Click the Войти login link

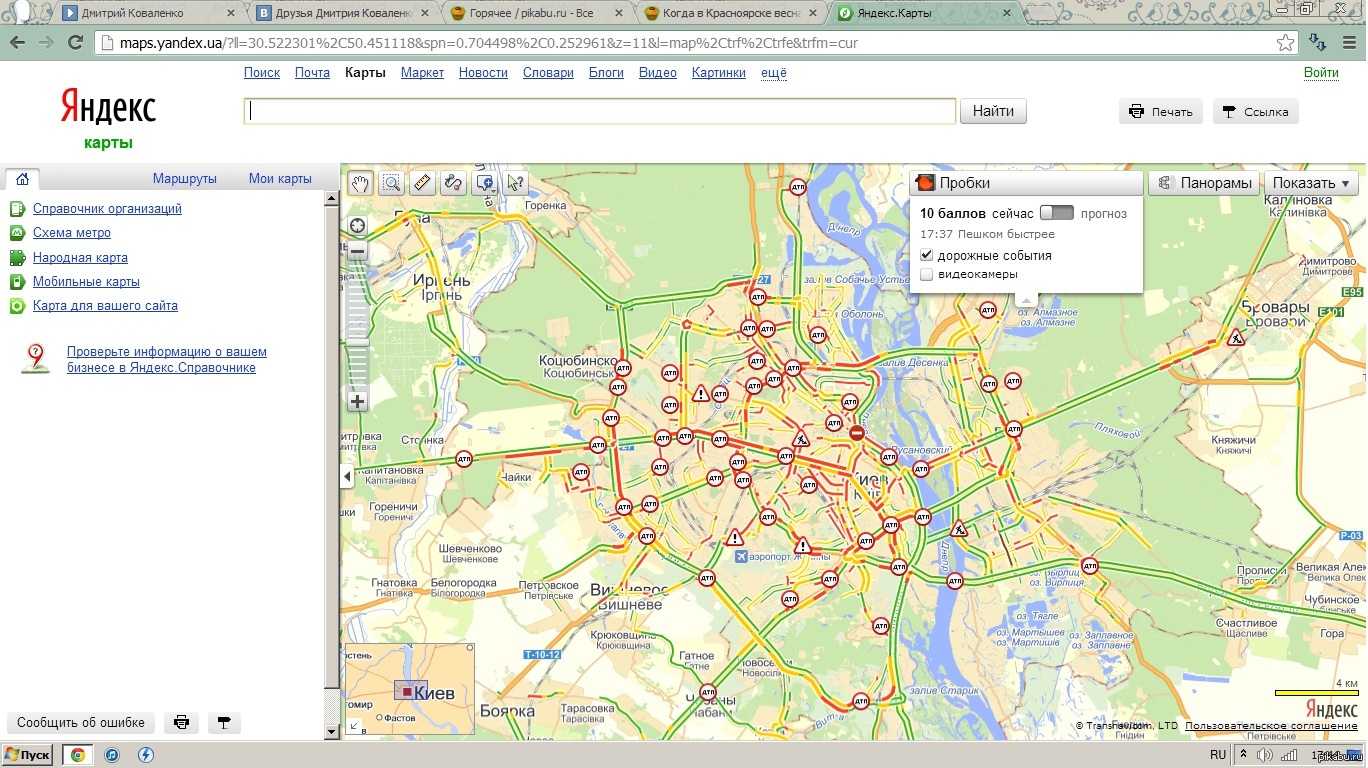(1321, 73)
